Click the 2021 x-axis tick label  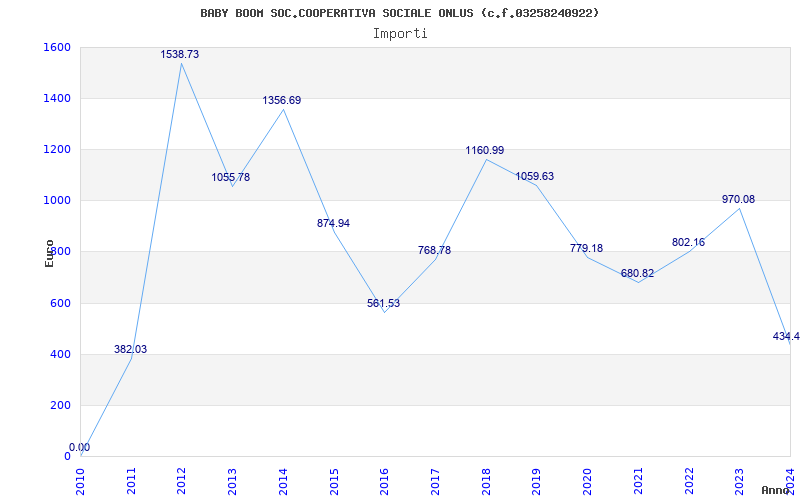pyautogui.click(x=638, y=481)
